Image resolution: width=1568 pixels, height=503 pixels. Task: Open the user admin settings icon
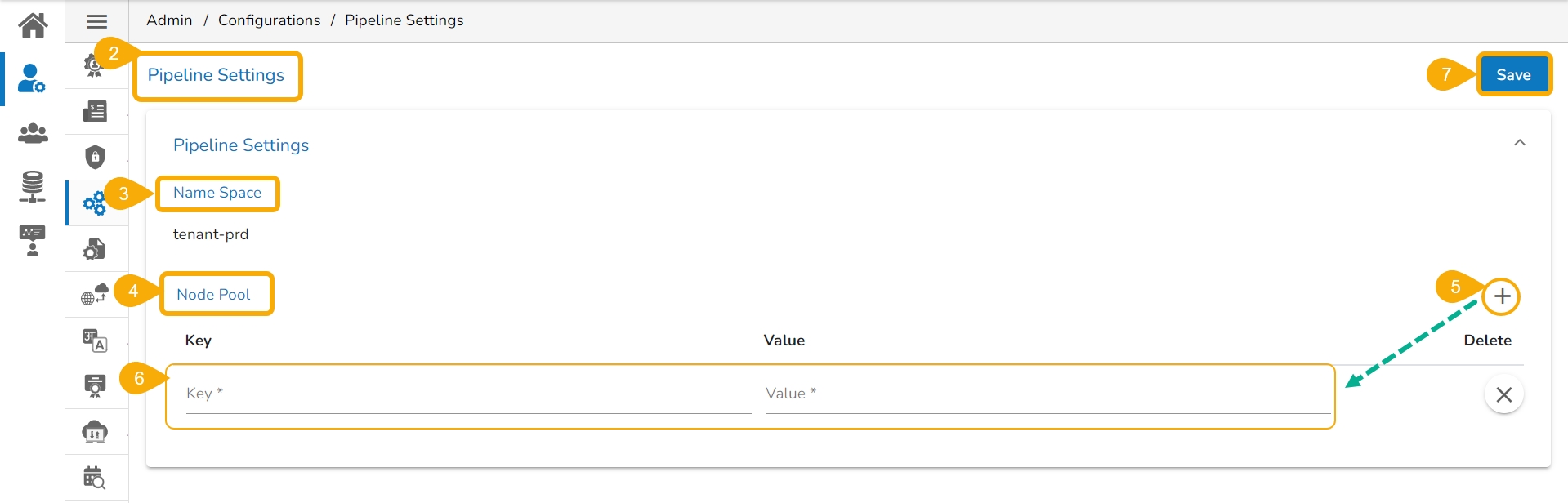pos(32,78)
